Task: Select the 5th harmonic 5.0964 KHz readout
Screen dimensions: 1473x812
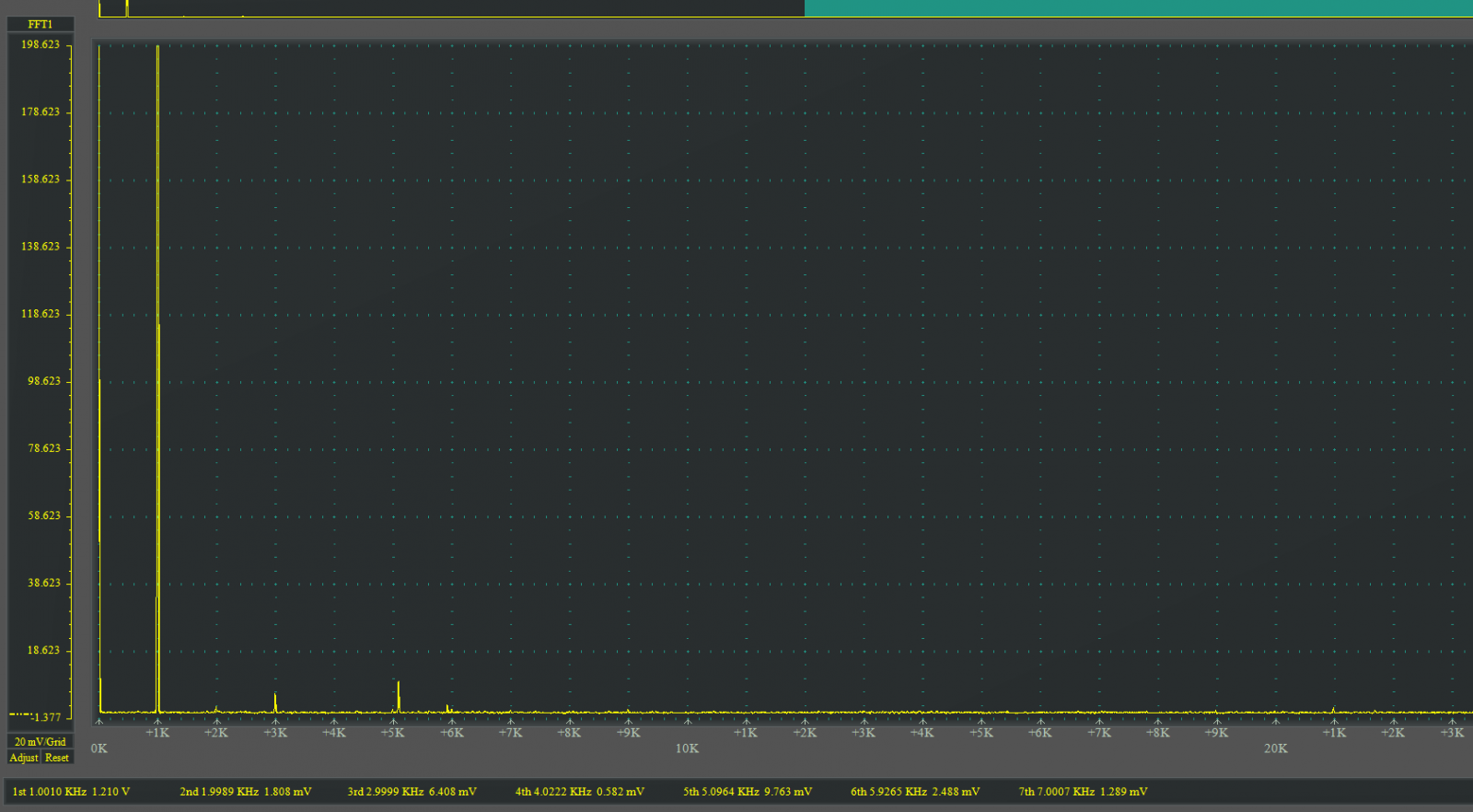Action: click(x=748, y=792)
